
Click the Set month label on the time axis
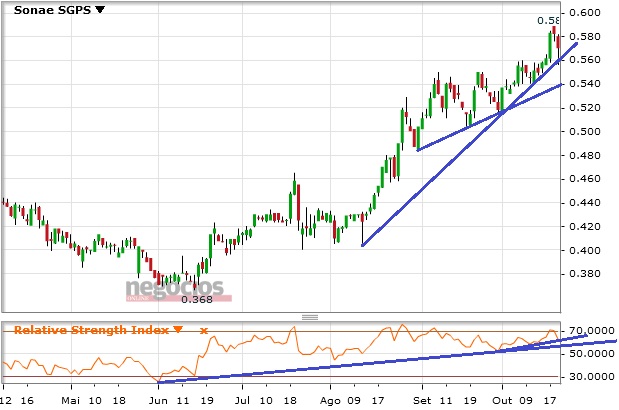(x=422, y=401)
